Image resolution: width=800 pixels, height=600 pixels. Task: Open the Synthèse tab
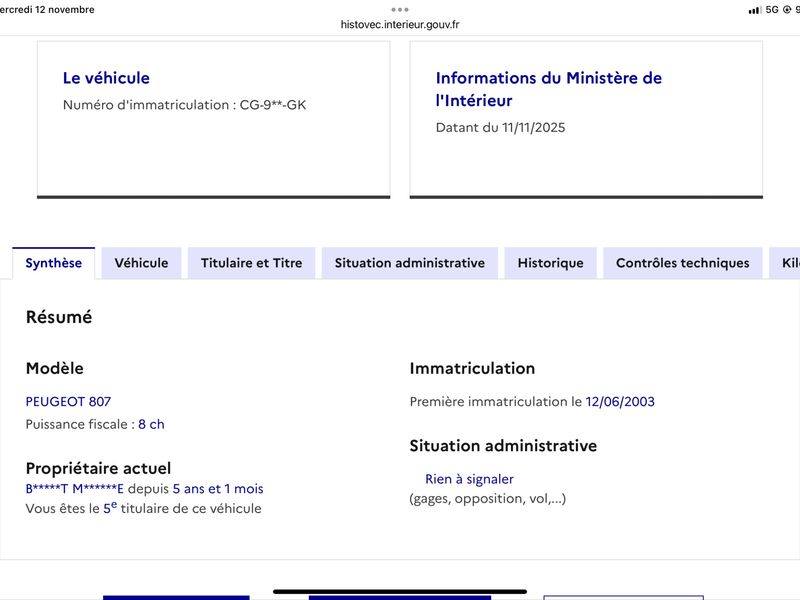point(54,263)
